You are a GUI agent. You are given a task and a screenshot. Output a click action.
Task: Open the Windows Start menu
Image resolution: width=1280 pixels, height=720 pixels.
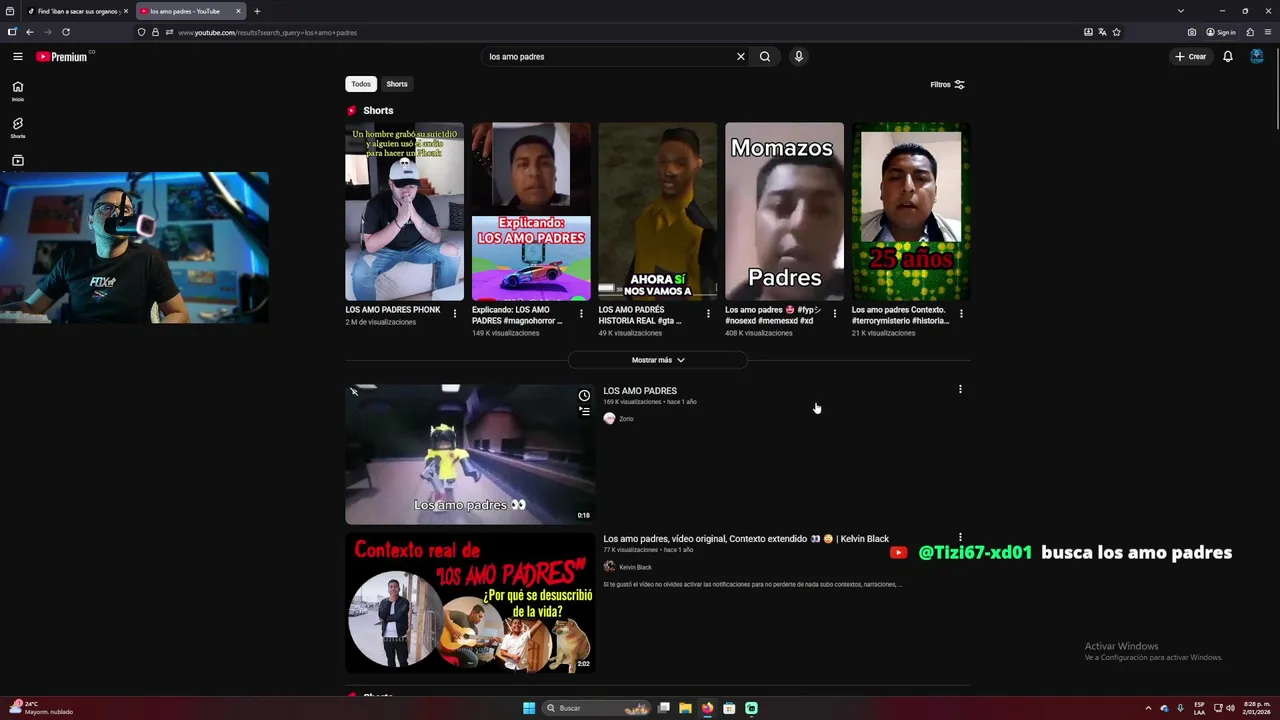tap(529, 708)
